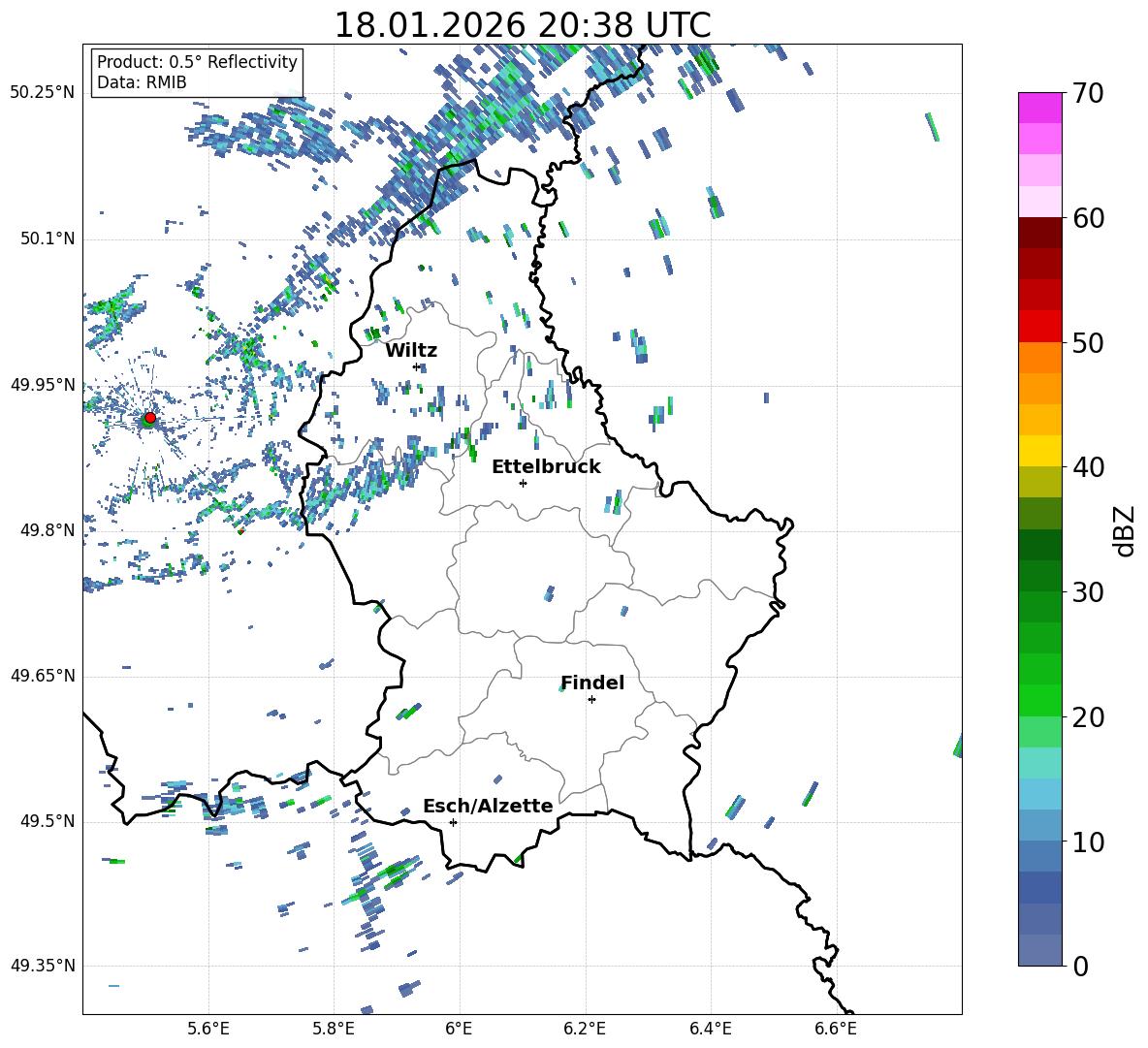Viewport: 1148px width, 1048px height.
Task: Click the 49.95°N latitude label
Action: click(42, 384)
